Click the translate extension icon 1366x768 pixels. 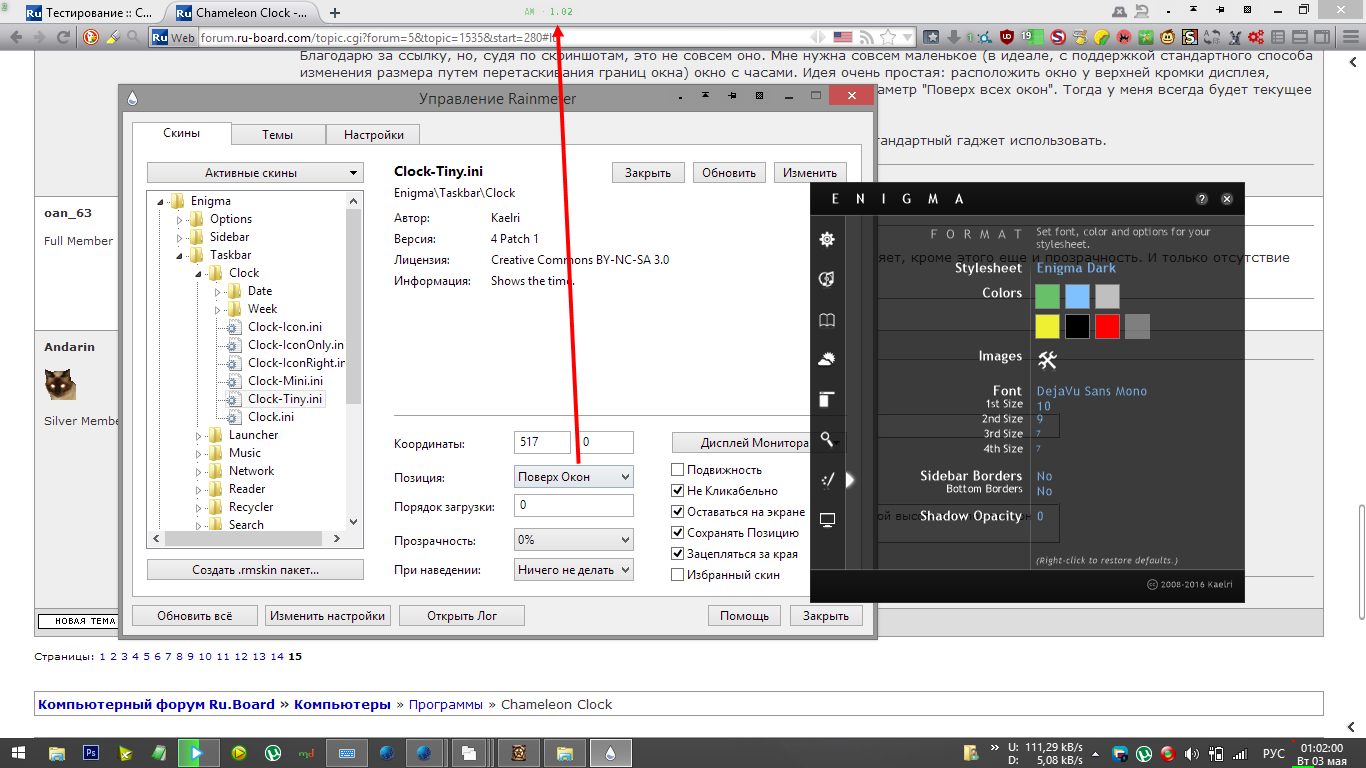[1211, 37]
